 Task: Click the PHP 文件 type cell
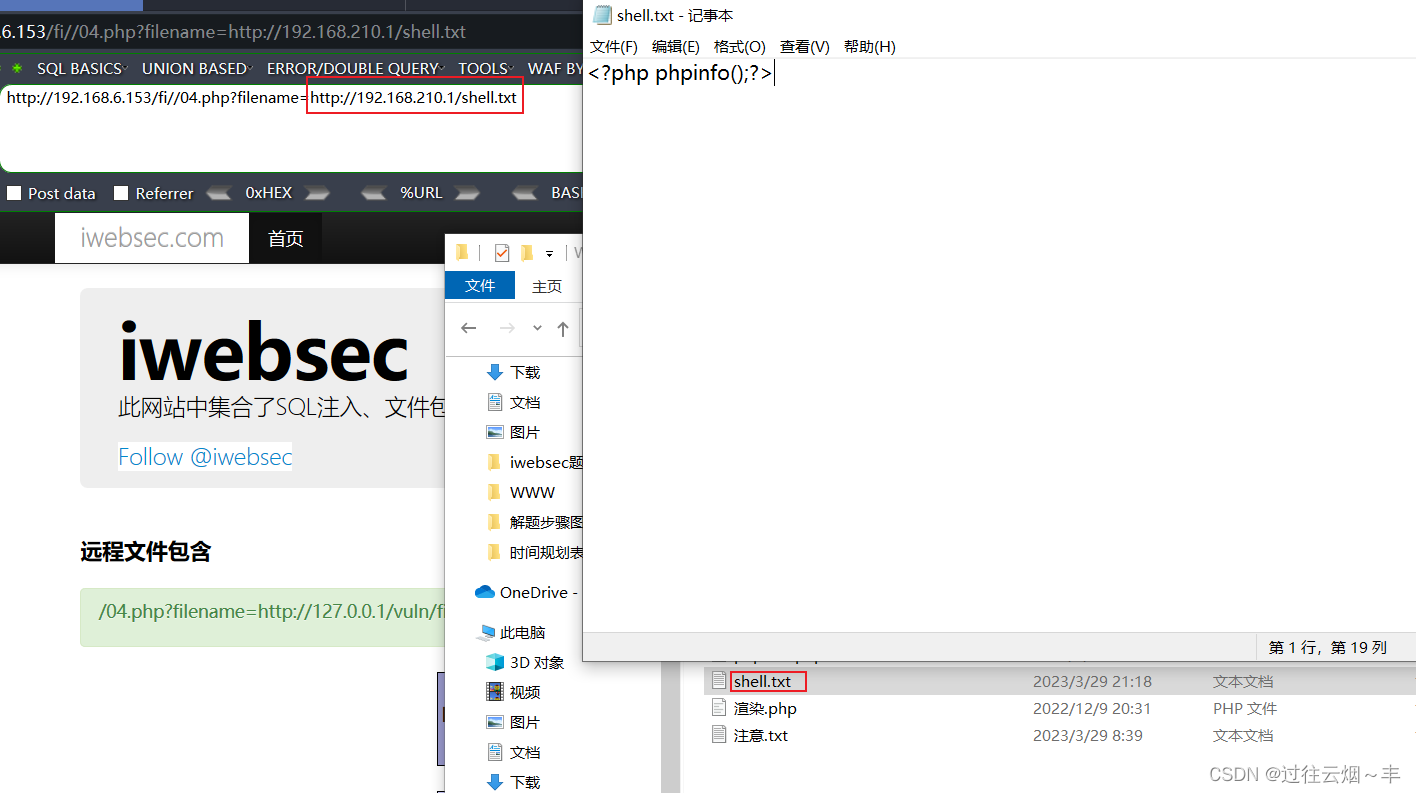click(x=1245, y=708)
